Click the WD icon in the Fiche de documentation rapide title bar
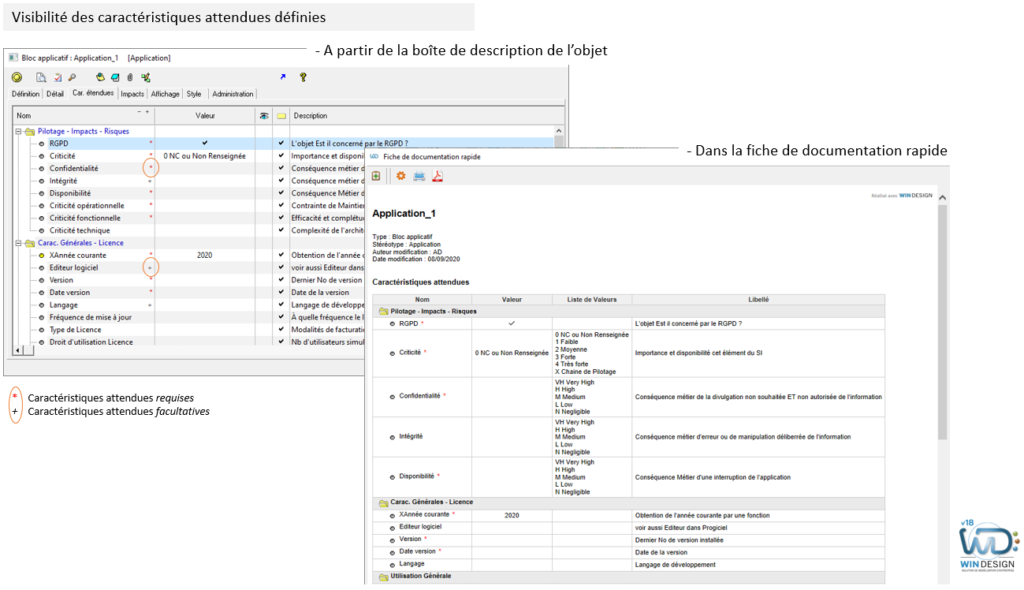The width and height of the screenshot is (1024, 590). [x=374, y=157]
